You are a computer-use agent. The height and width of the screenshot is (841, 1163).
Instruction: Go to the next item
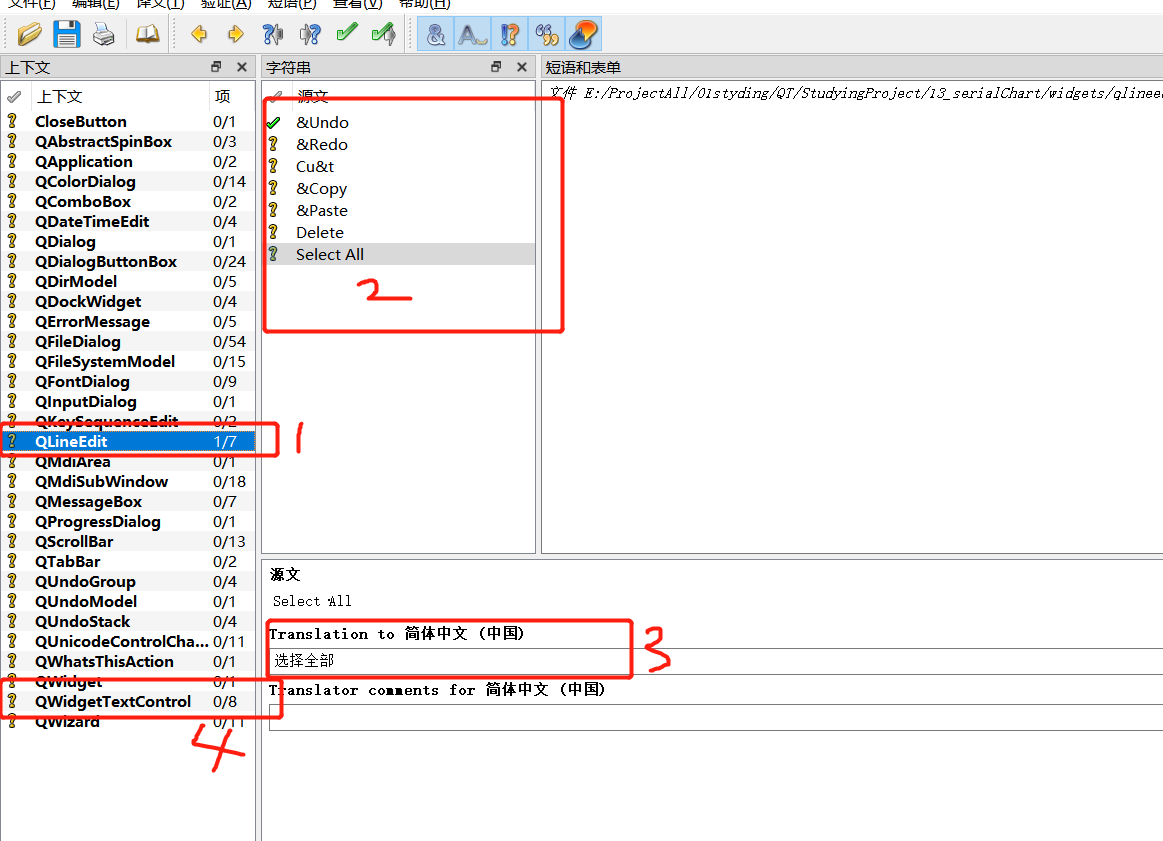(236, 33)
